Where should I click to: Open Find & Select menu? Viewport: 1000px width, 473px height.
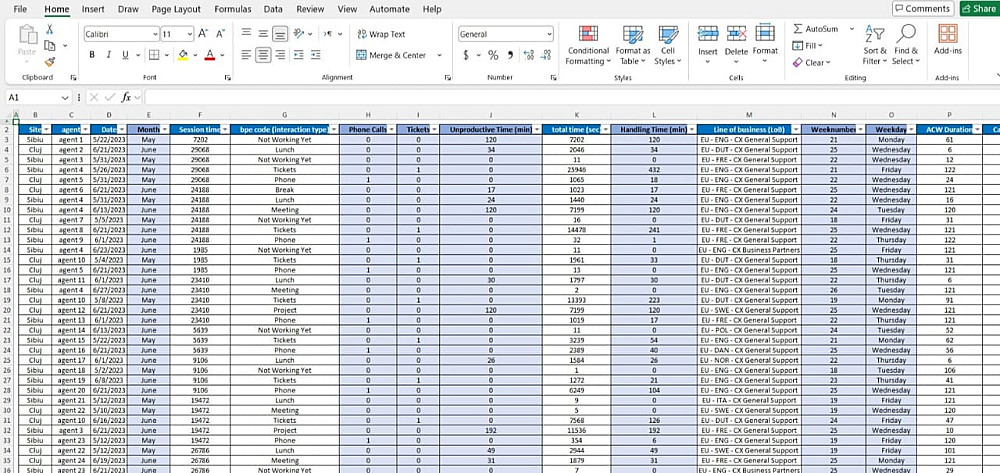point(906,45)
